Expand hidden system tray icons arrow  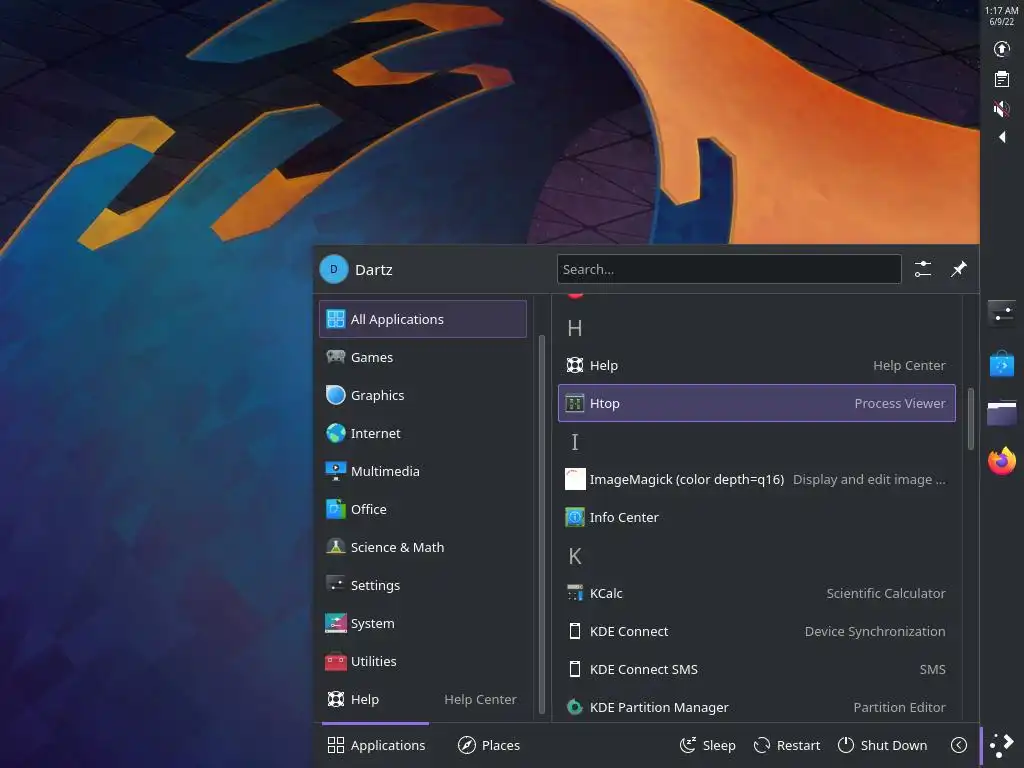(1002, 136)
